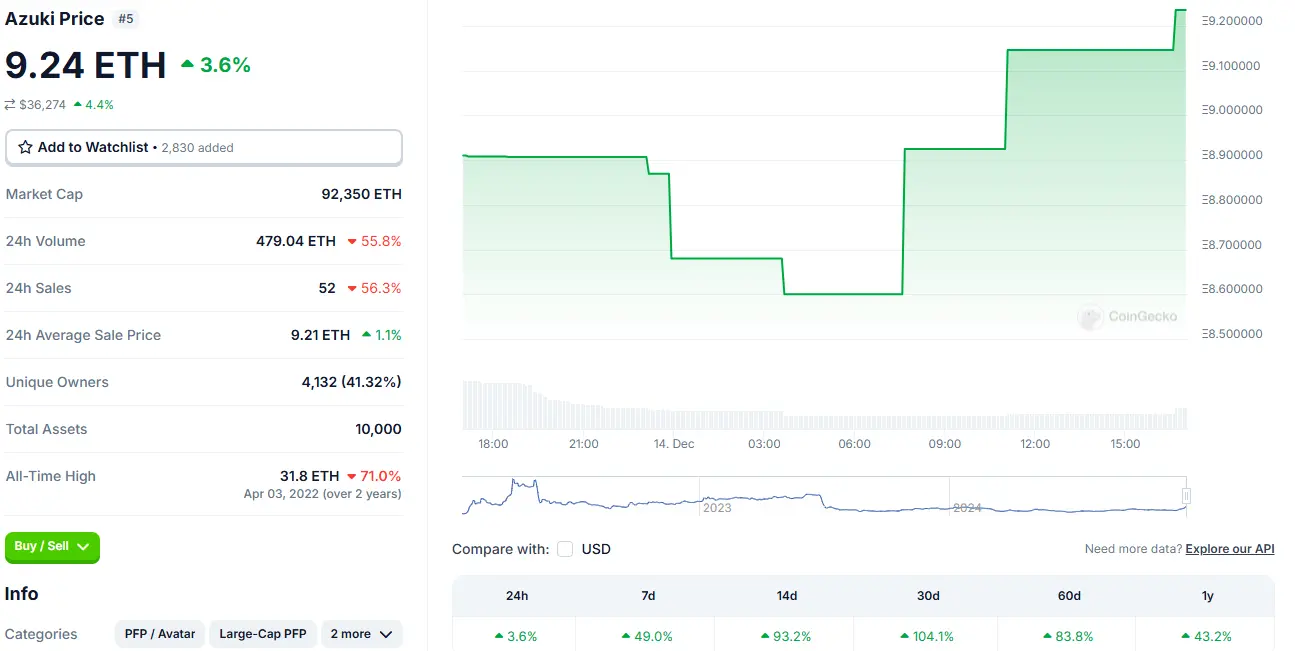
Task: Click the ETH/USD swap arrows icon
Action: [10, 104]
